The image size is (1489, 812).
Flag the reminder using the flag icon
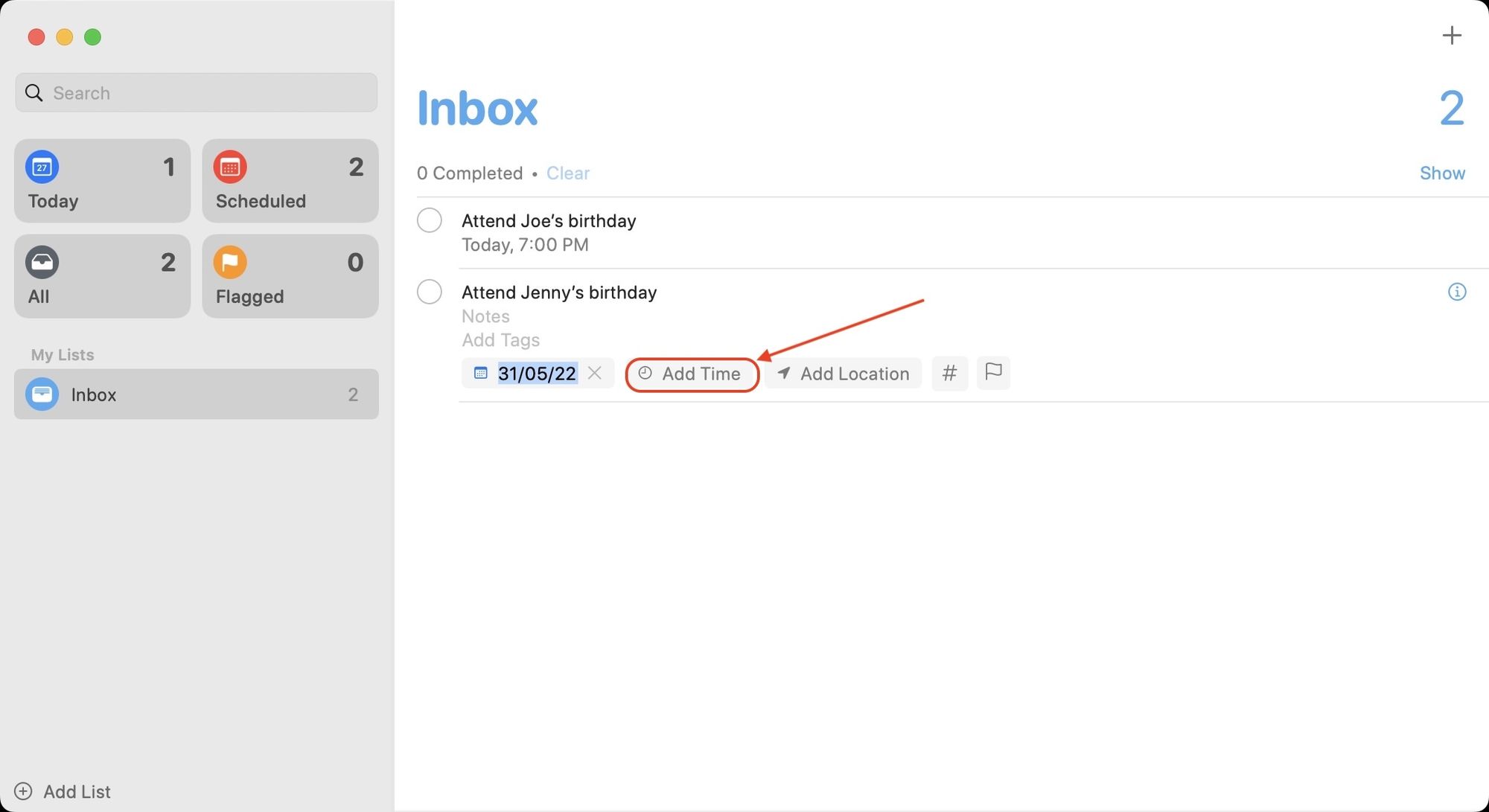coord(993,373)
